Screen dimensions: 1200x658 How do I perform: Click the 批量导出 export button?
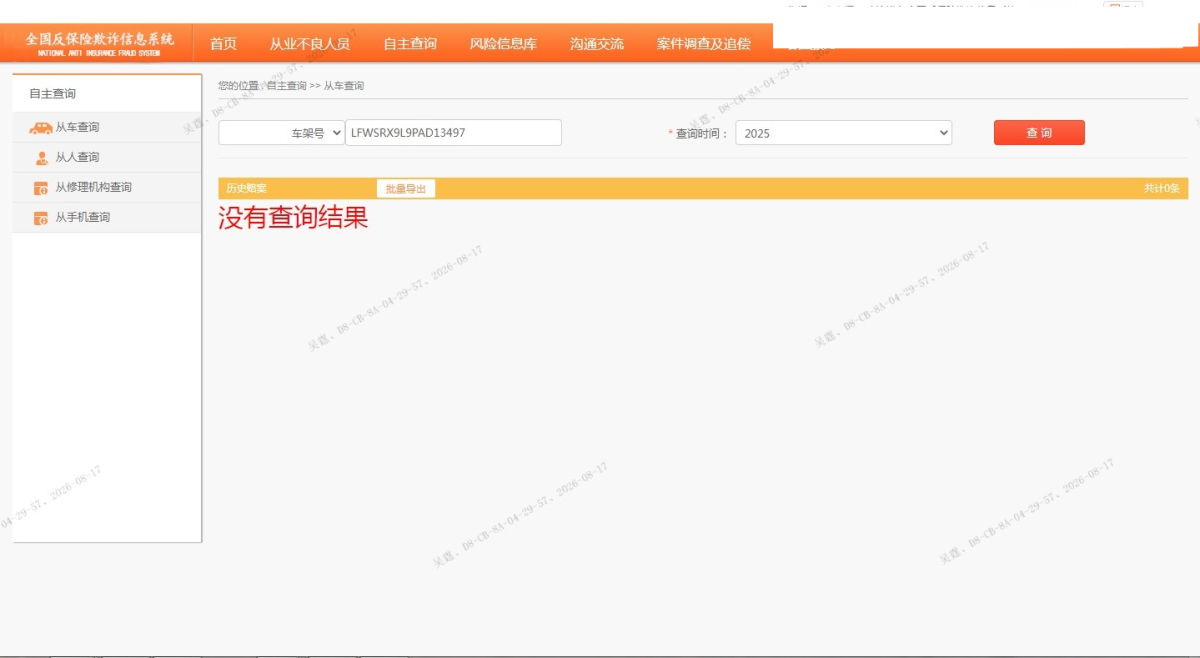[406, 188]
